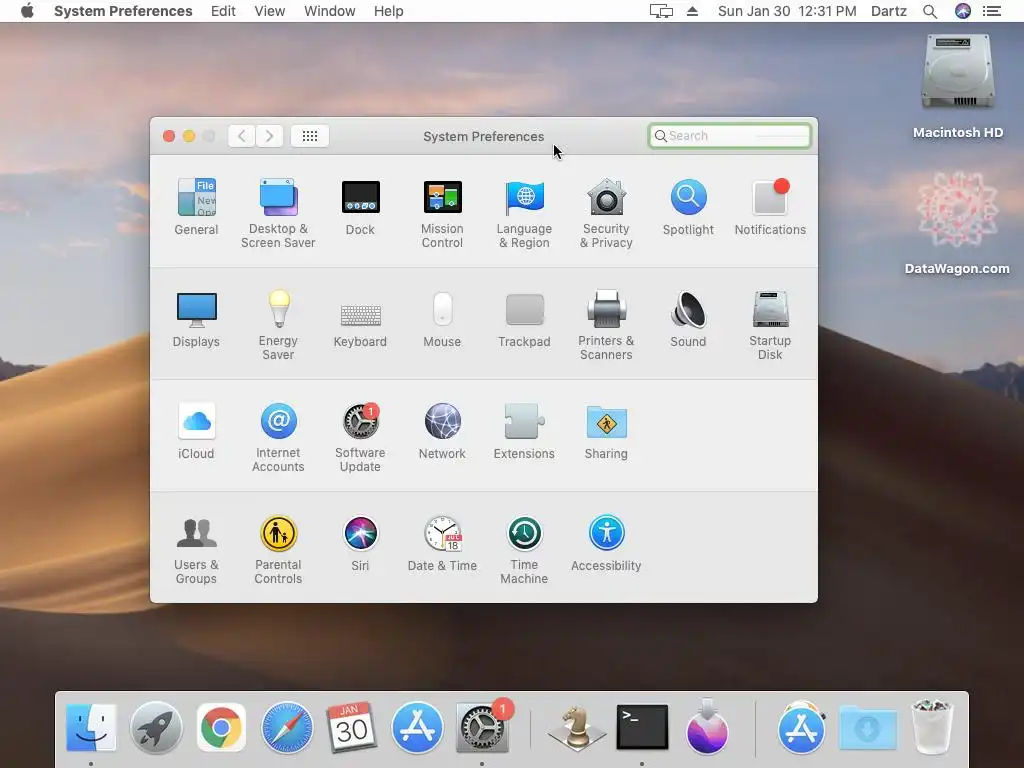1024x768 pixels.
Task: Open Launchpad from the Dock
Action: (x=156, y=727)
